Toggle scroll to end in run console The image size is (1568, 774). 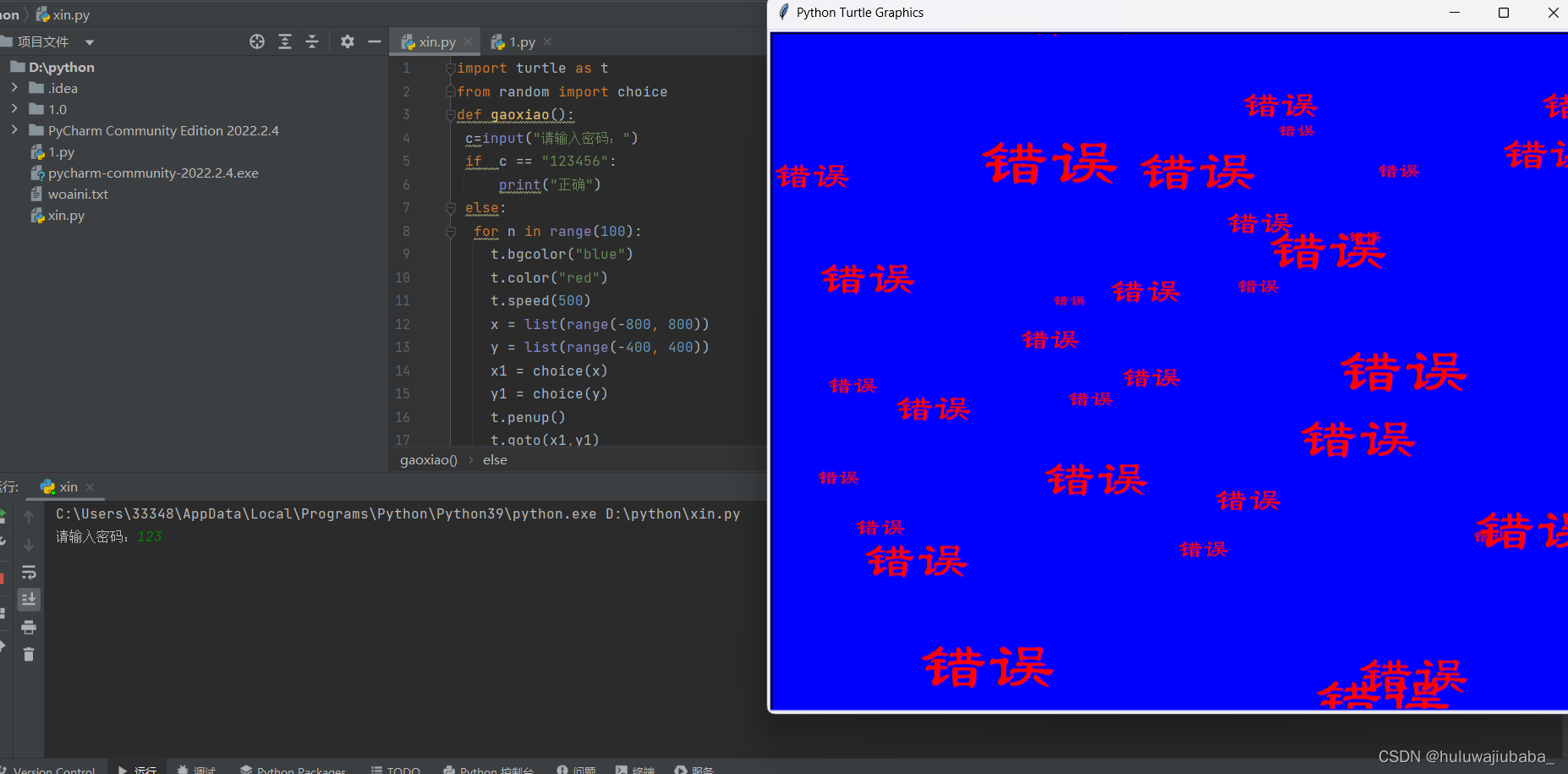coord(29,600)
